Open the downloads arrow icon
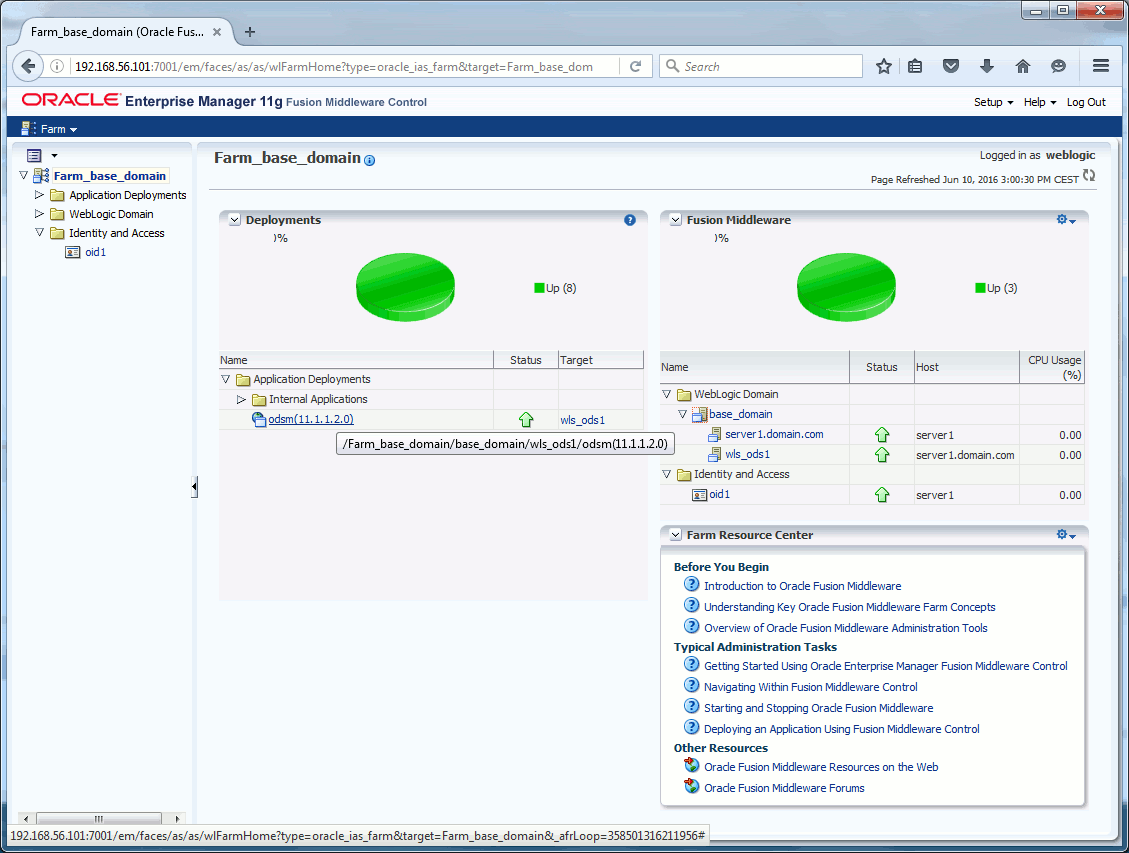1129x853 pixels. [x=986, y=66]
